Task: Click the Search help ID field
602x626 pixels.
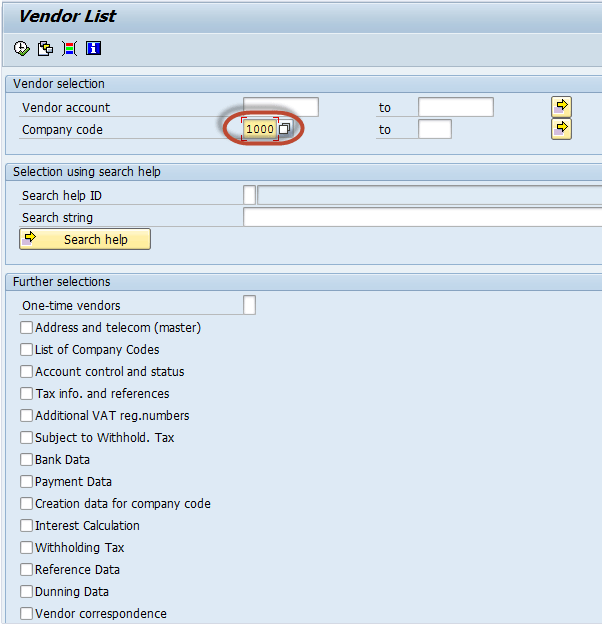Action: (250, 195)
